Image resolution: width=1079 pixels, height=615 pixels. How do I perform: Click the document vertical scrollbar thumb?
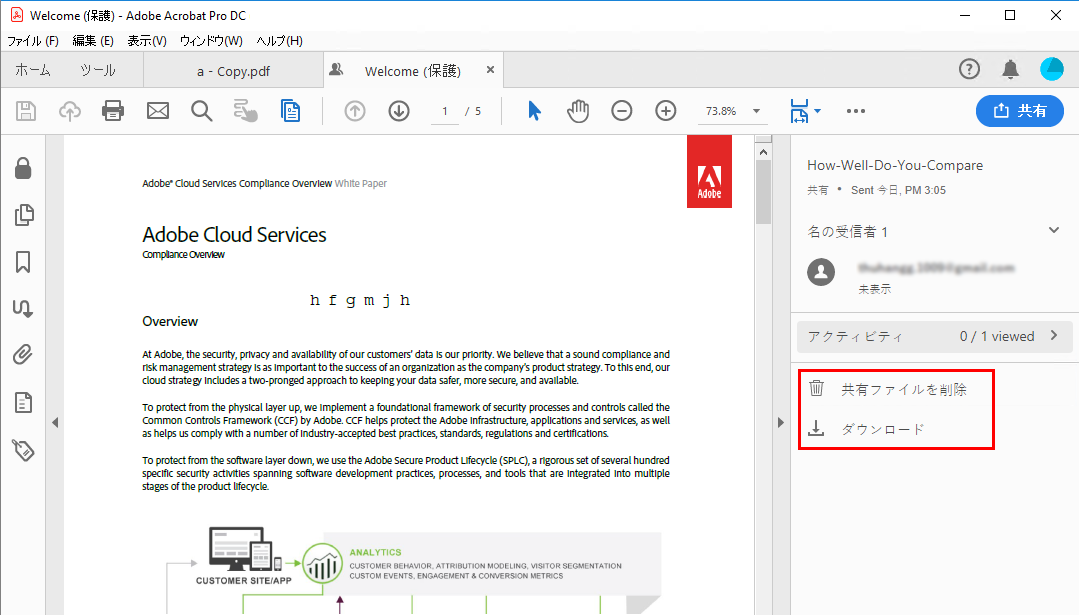pyautogui.click(x=763, y=193)
